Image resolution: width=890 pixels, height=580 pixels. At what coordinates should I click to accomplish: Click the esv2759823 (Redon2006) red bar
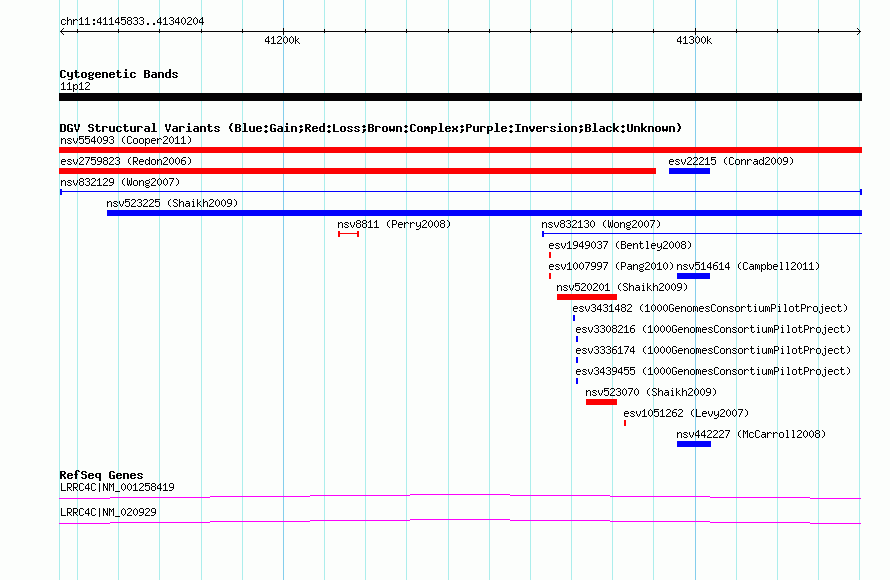click(x=358, y=171)
